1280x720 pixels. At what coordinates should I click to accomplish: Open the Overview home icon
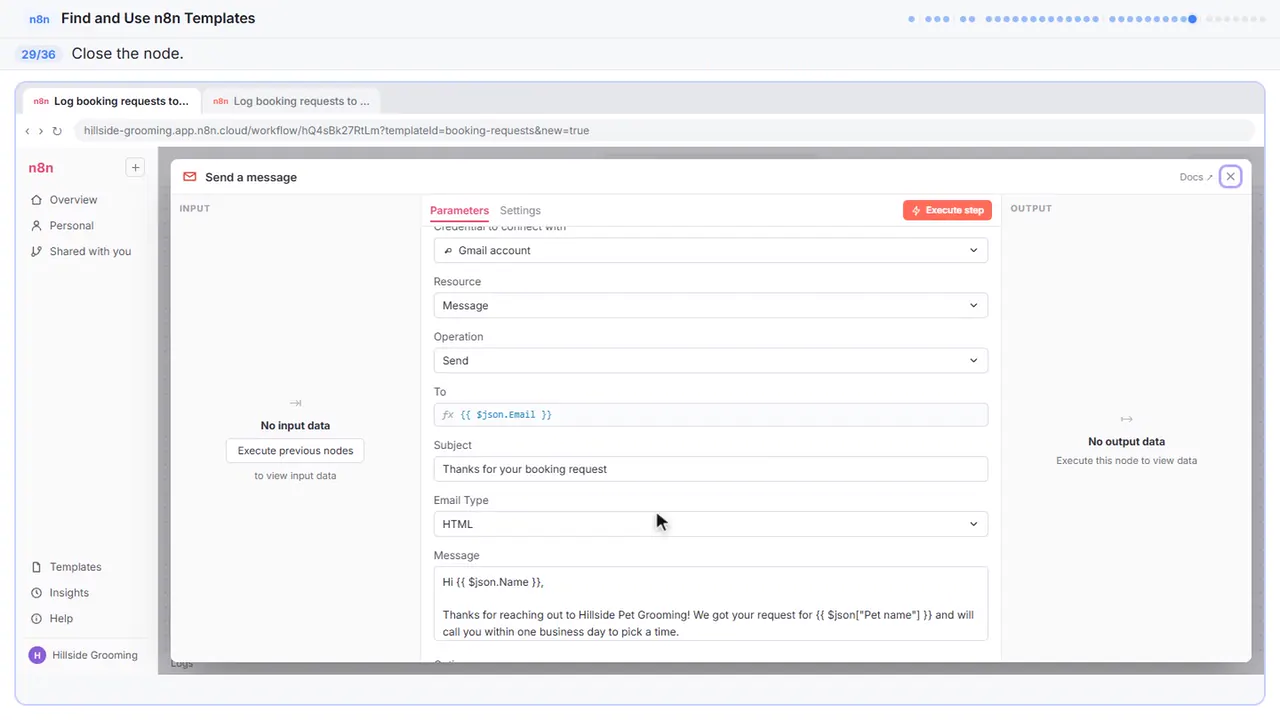(x=37, y=199)
